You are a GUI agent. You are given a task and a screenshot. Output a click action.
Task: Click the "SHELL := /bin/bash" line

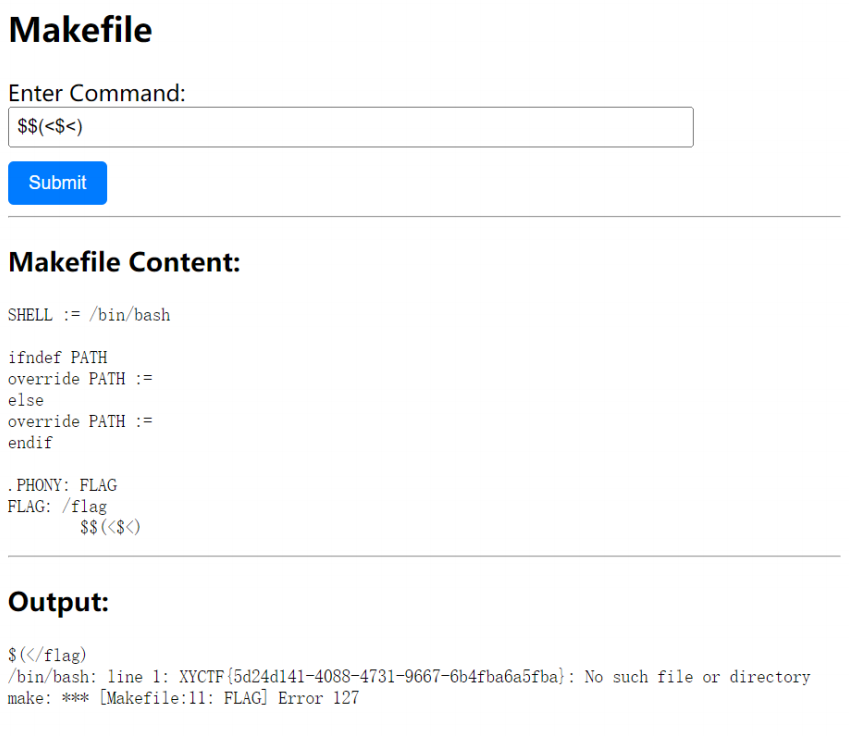point(89,315)
